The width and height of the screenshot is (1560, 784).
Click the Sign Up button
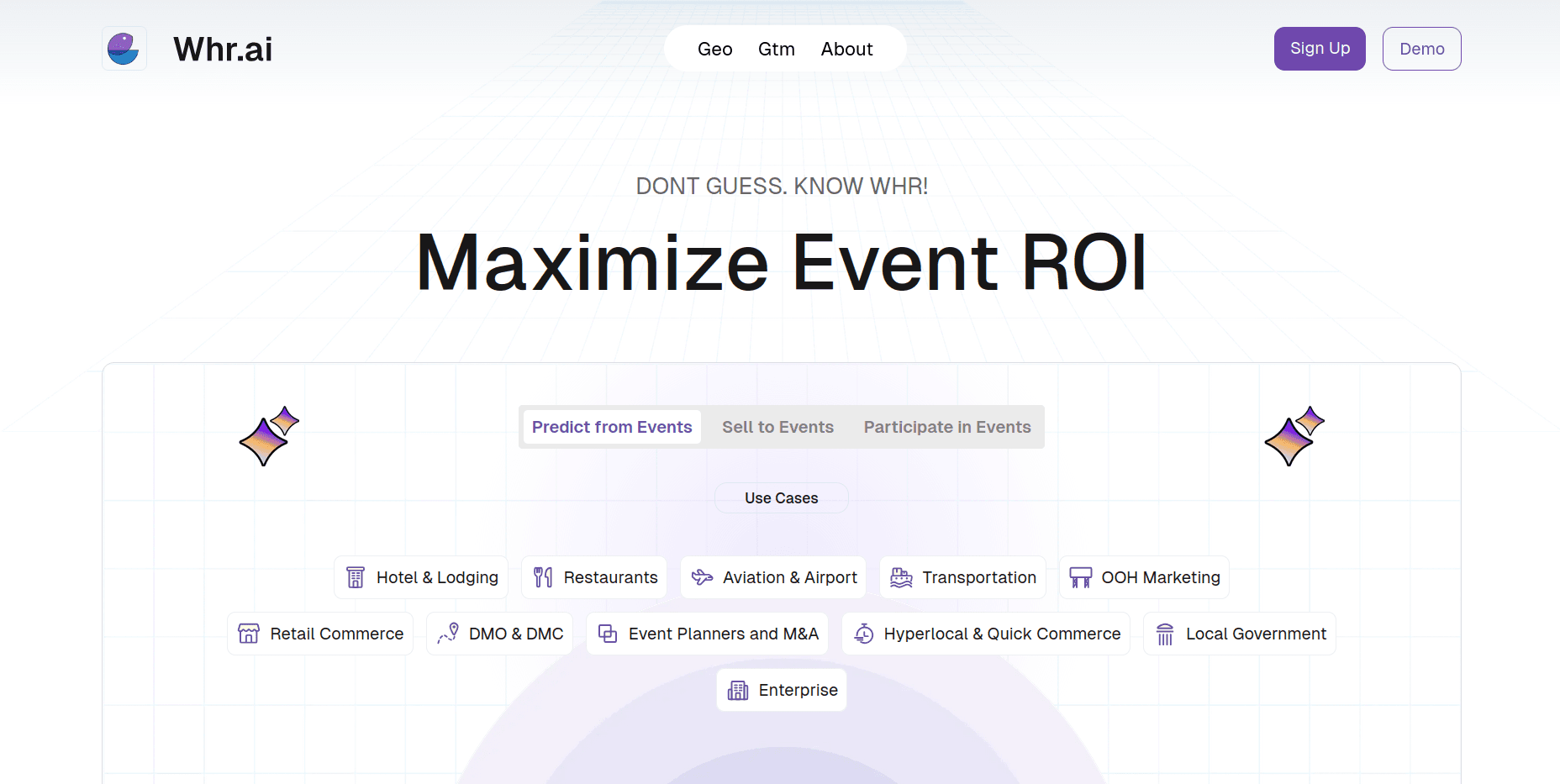(x=1320, y=49)
